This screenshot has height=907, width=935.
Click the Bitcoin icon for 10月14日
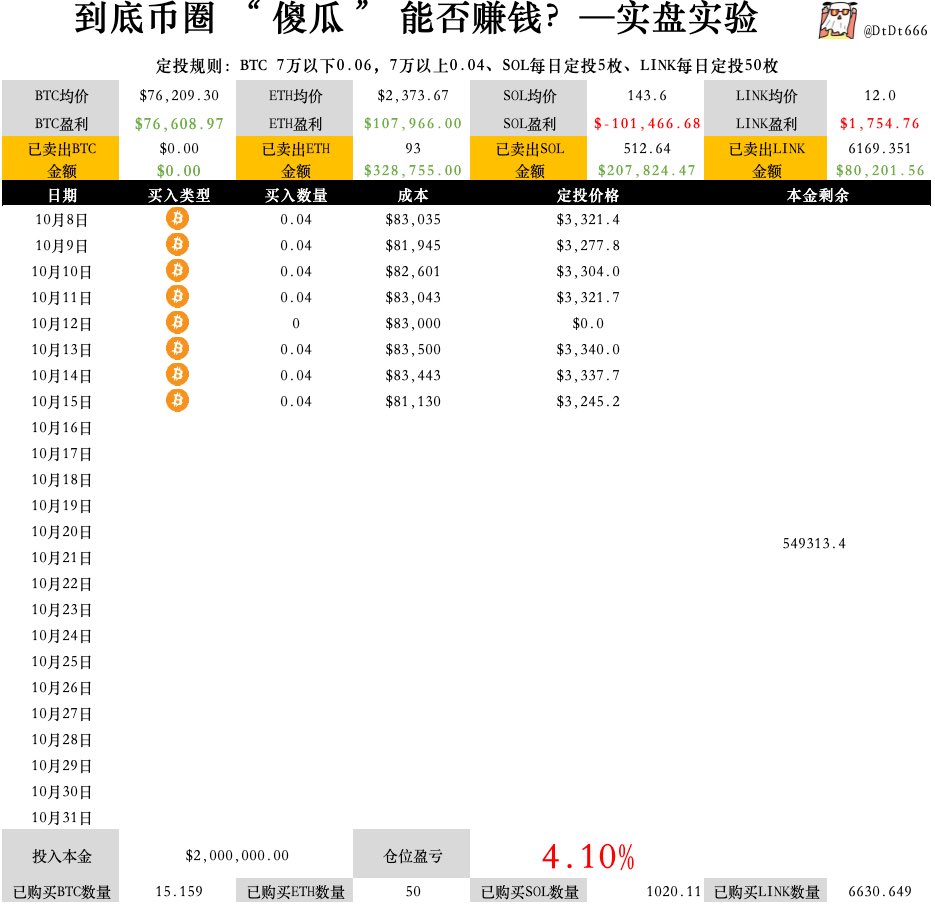pyautogui.click(x=177, y=374)
